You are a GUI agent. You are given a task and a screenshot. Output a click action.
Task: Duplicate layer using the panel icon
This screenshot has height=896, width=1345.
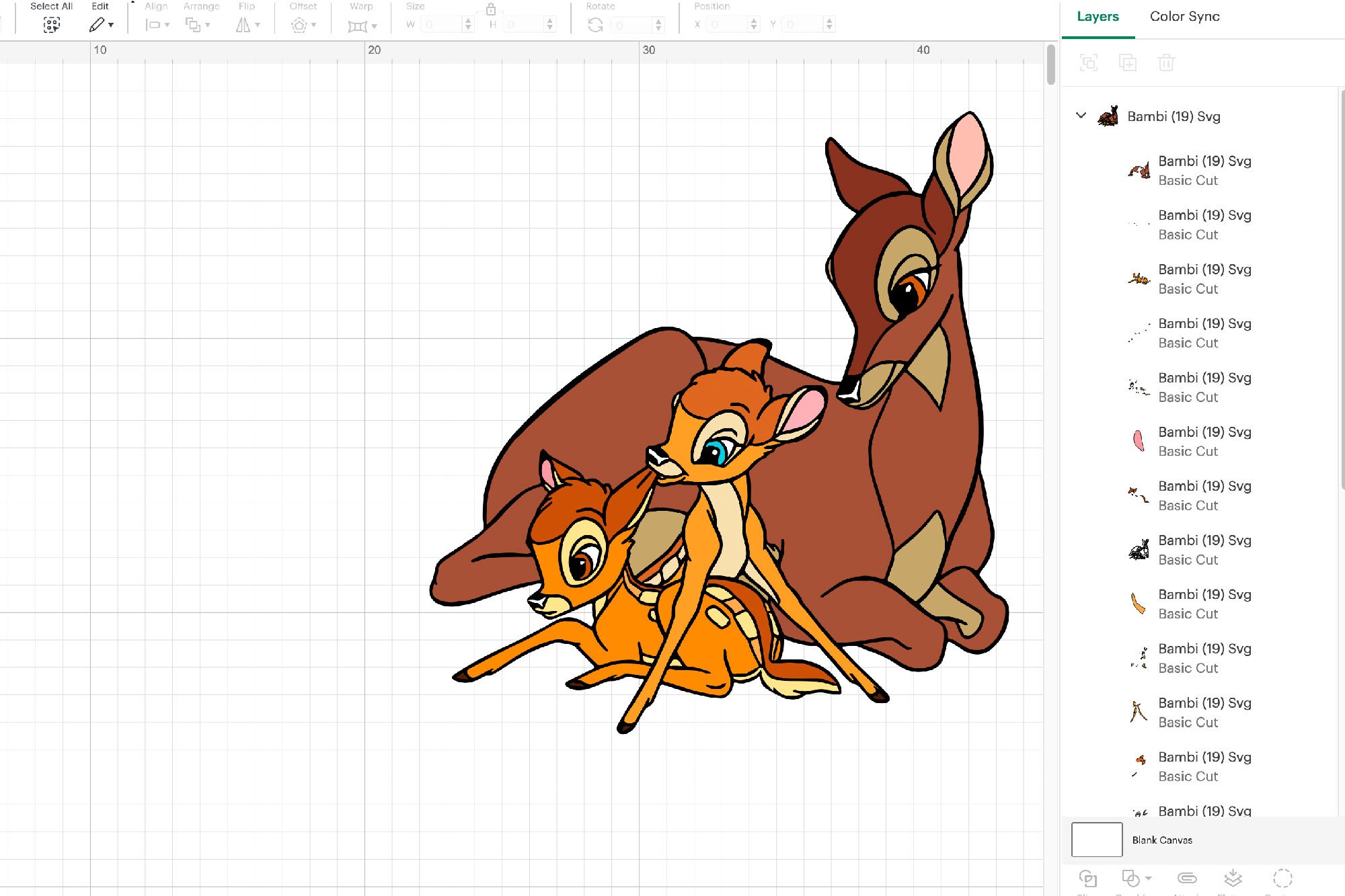[1128, 63]
